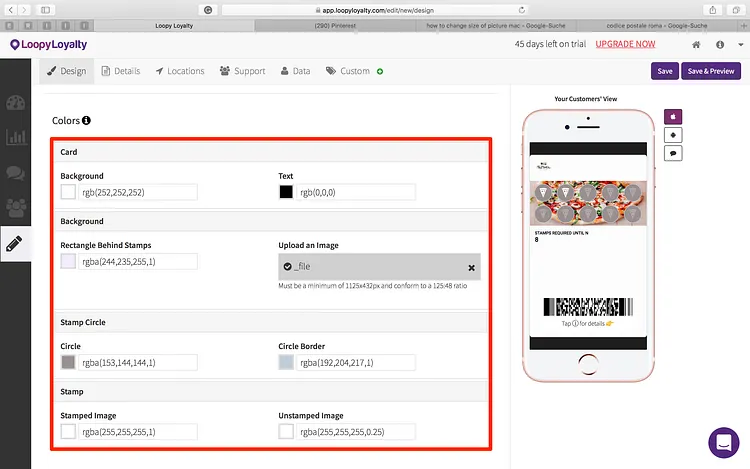Click the Colors info icon
The image size is (750, 469).
pyautogui.click(x=86, y=120)
